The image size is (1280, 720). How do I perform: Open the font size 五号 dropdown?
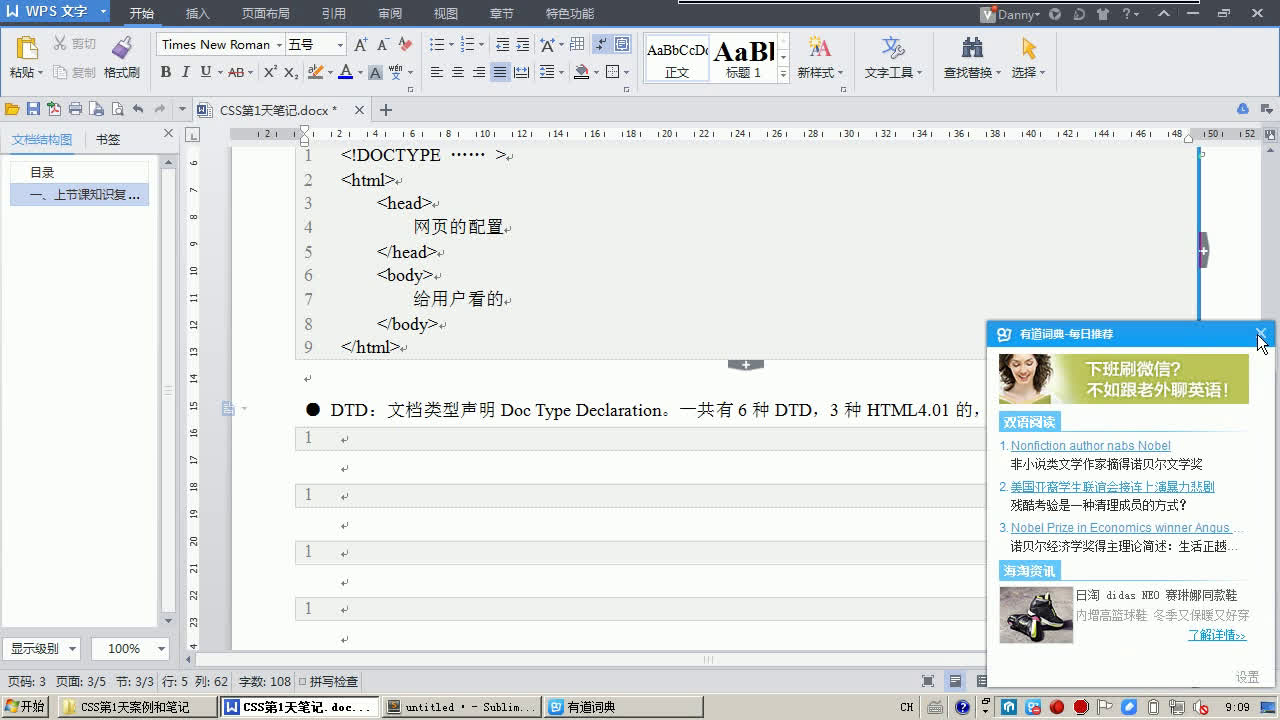340,44
